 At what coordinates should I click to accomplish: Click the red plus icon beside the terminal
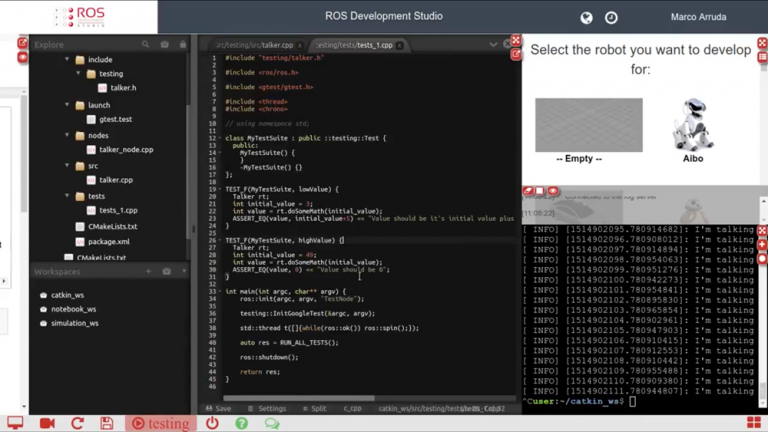pyautogui.click(x=763, y=244)
